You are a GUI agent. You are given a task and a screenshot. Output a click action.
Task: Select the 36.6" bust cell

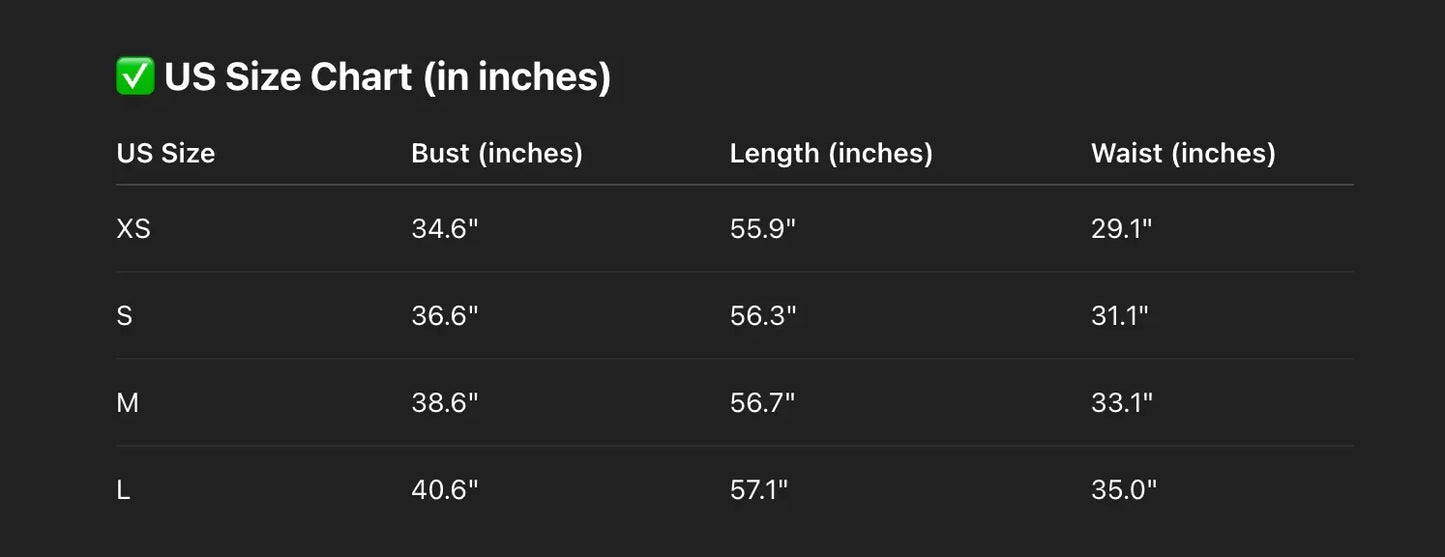pos(445,316)
